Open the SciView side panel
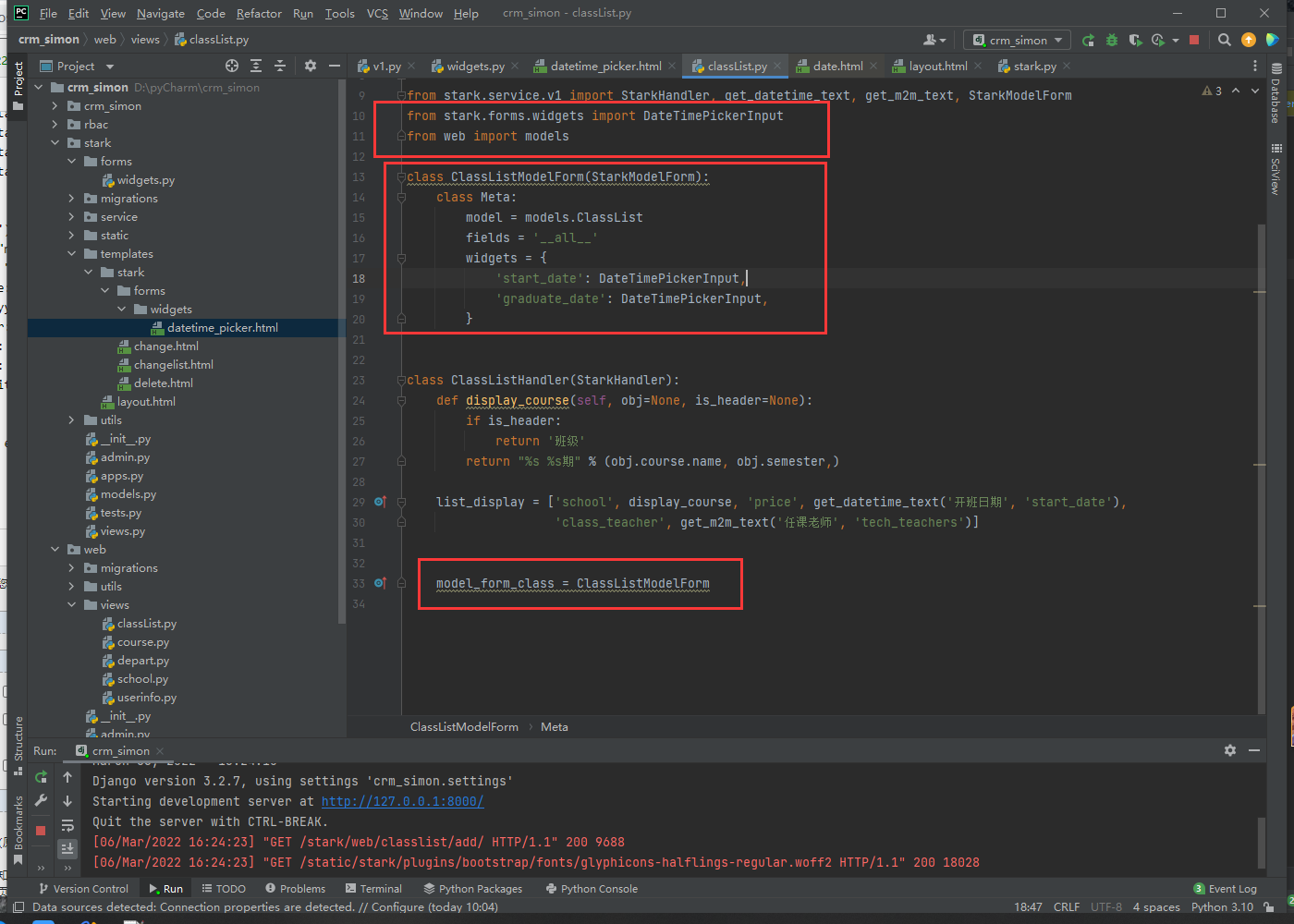This screenshot has height=924, width=1294. 1276,169
